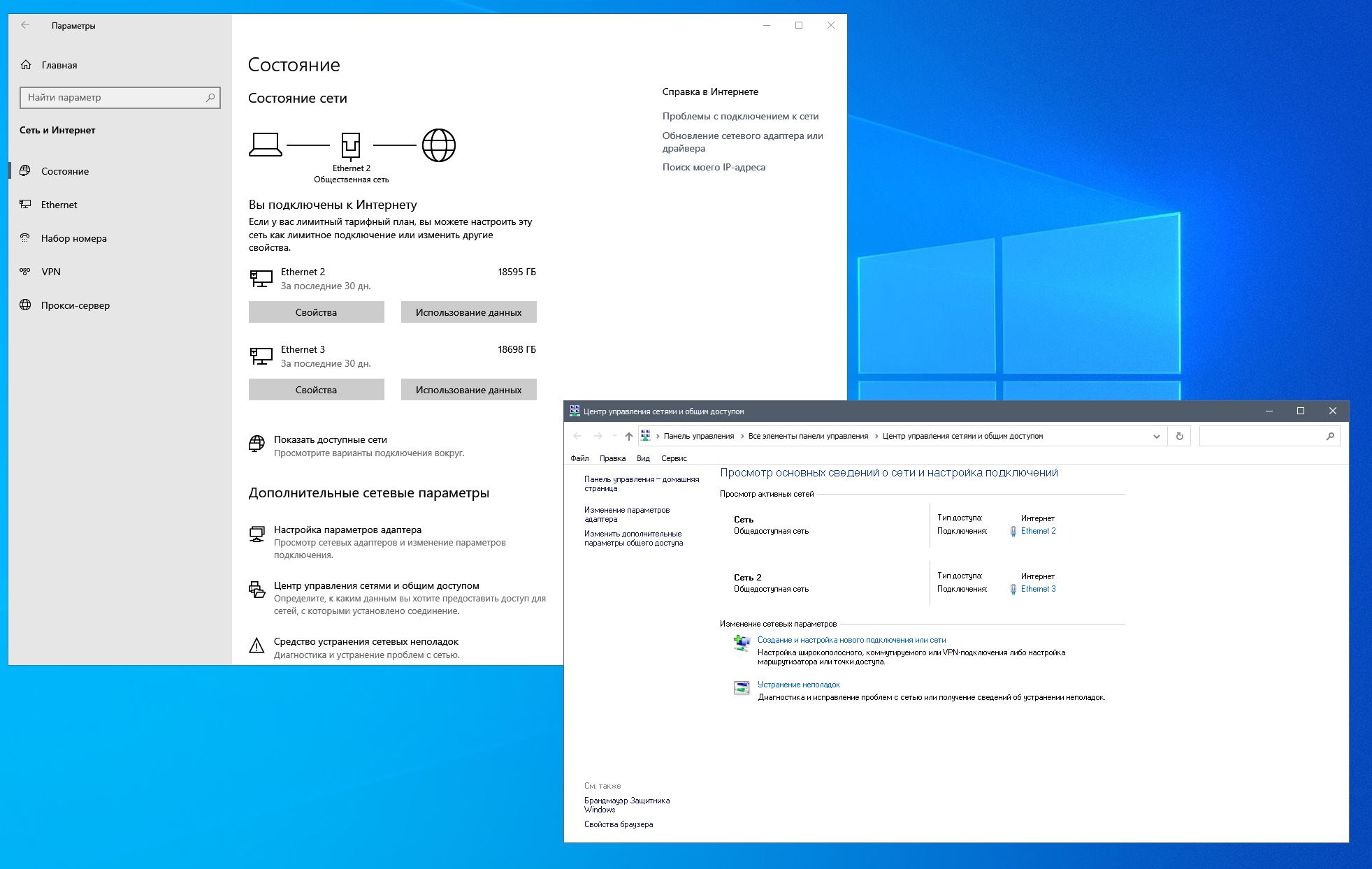Open the Файл menu
This screenshot has height=869, width=1372.
579,458
